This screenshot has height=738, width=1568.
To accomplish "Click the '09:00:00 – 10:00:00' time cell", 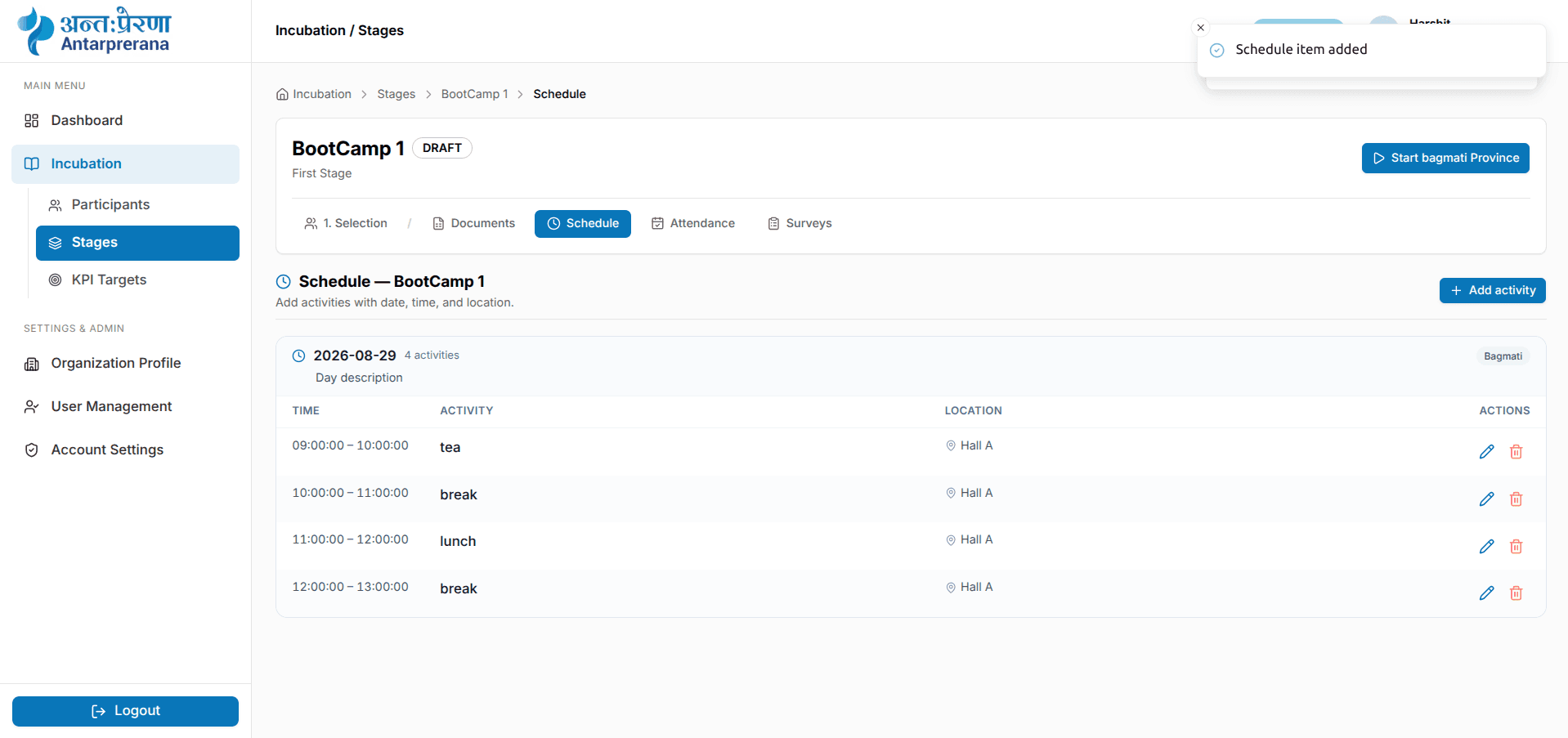I will 350,445.
